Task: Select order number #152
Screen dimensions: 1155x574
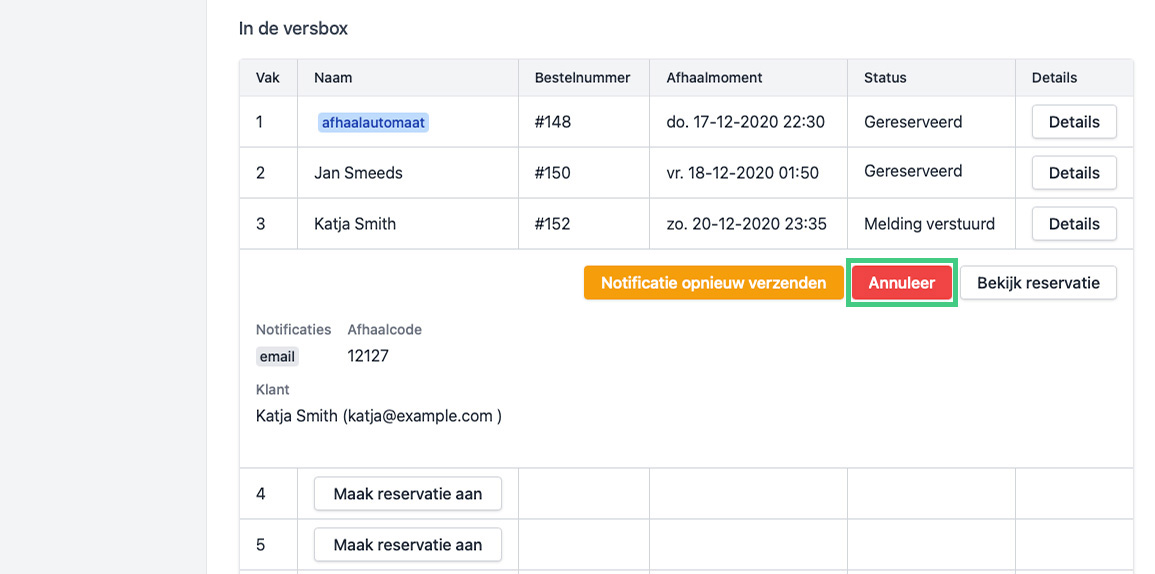Action: [553, 224]
